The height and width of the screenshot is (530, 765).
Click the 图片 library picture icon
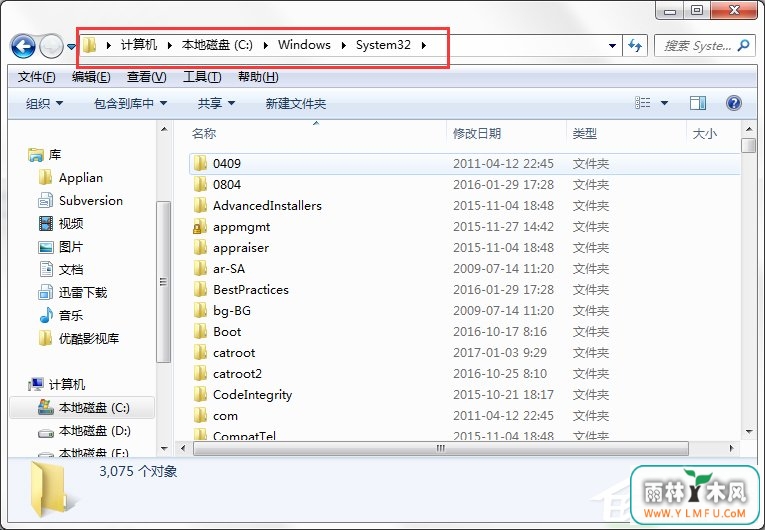click(x=45, y=247)
